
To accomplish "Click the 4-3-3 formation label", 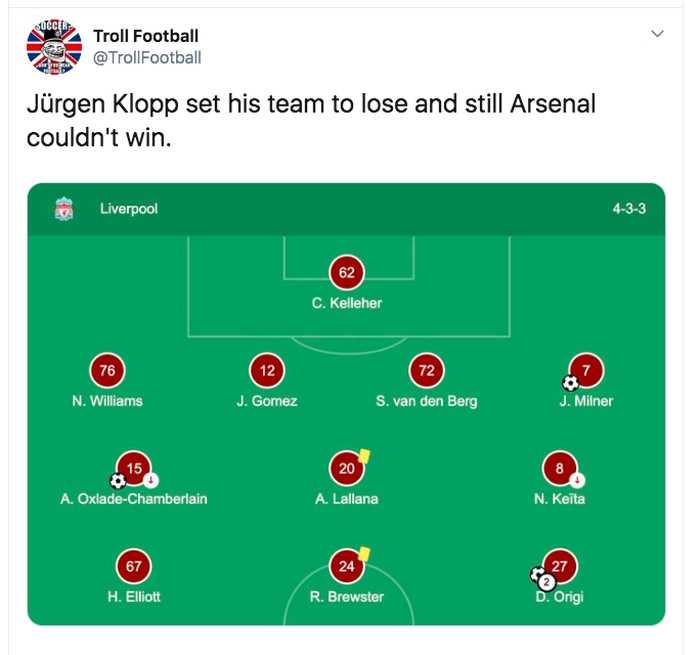I will pyautogui.click(x=630, y=210).
